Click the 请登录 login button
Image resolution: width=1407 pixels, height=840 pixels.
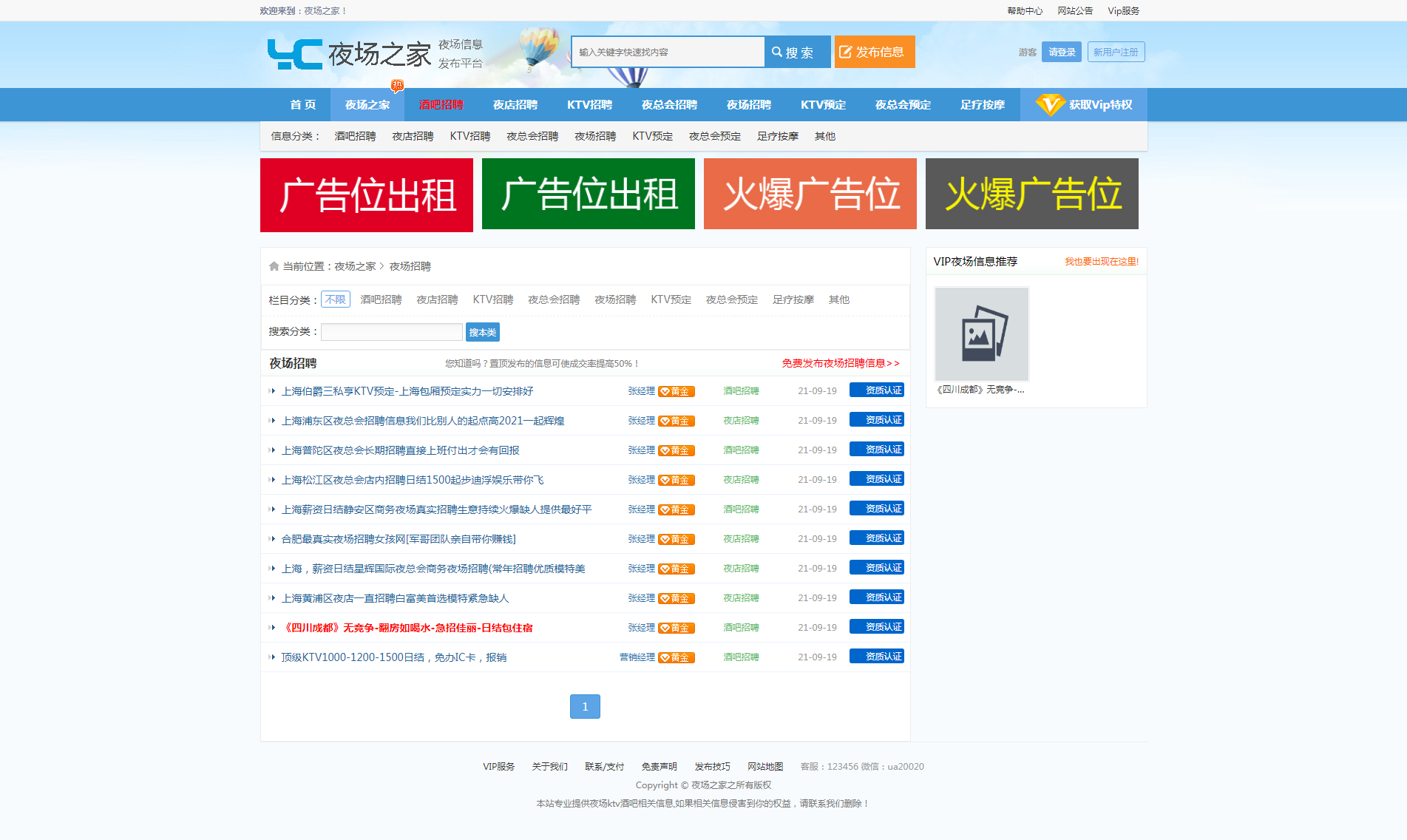pos(1061,52)
